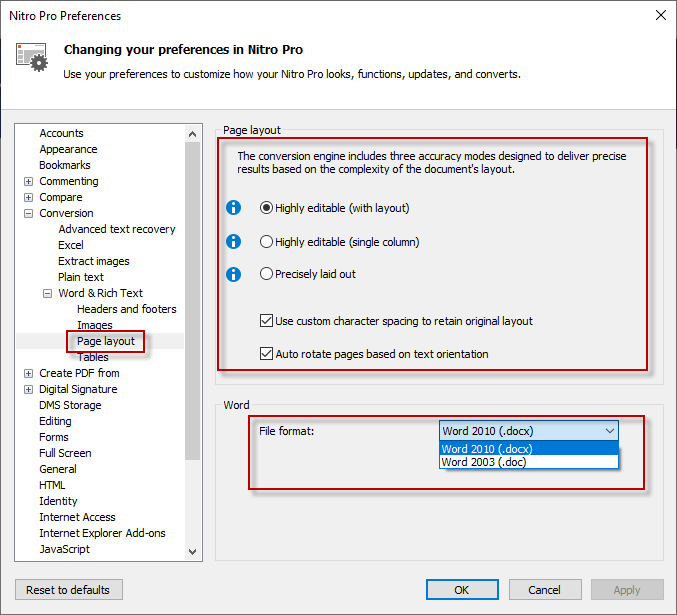Select the Compare category label
The width and height of the screenshot is (677, 615).
(x=60, y=197)
